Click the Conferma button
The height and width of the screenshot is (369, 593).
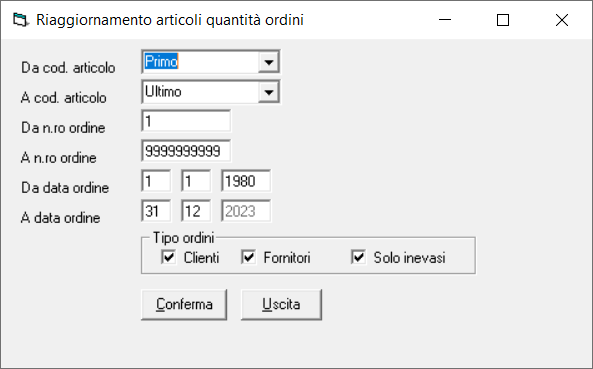pos(184,305)
